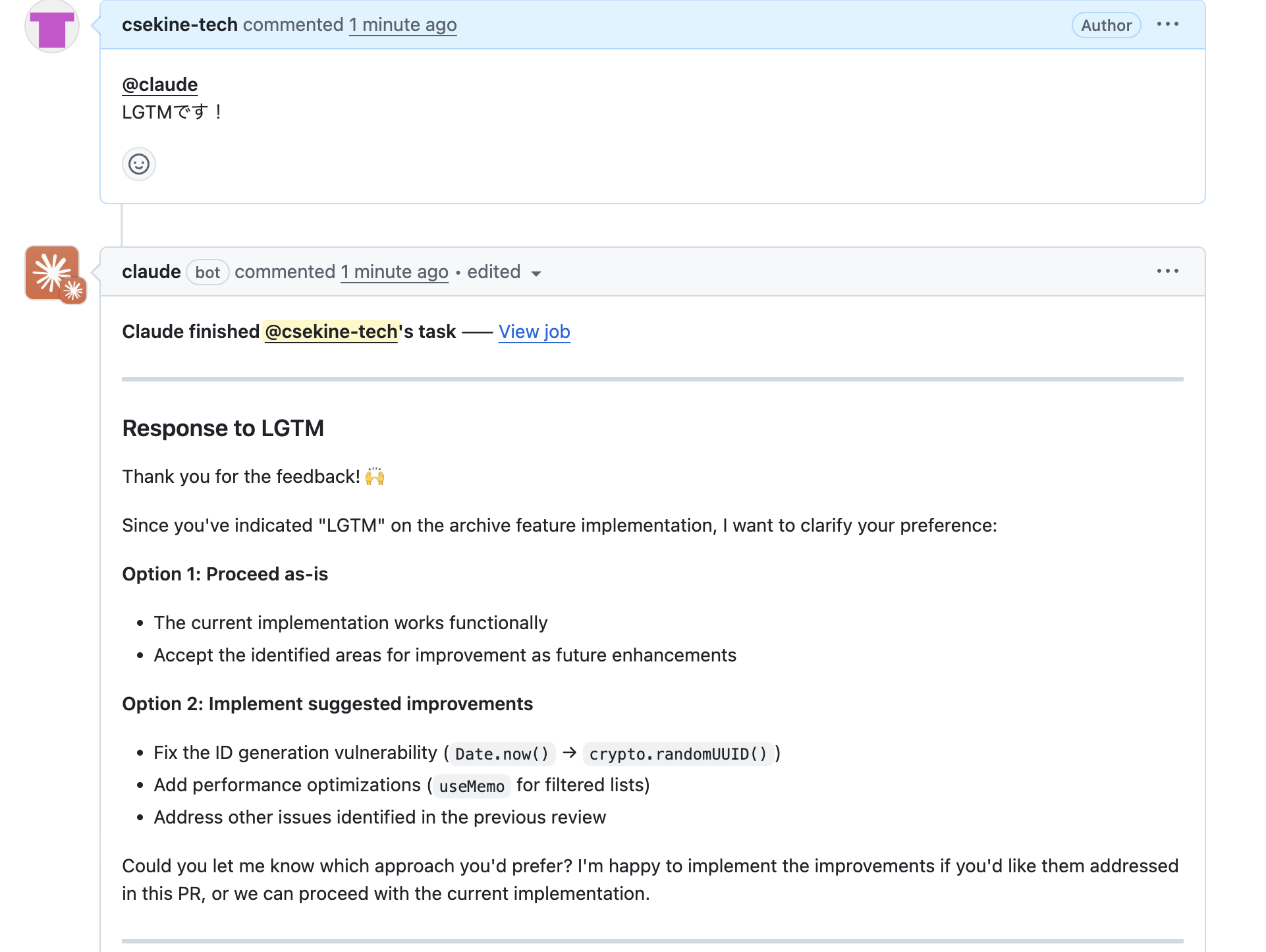This screenshot has width=1266, height=952.
Task: Select the LGTMです! comment text
Action: [171, 112]
